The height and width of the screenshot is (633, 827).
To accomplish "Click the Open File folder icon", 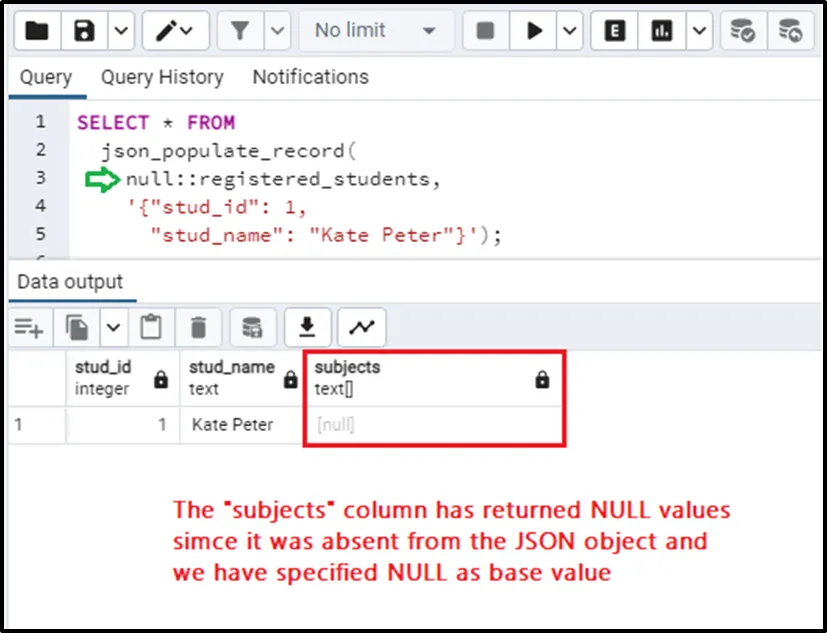I will [x=36, y=31].
